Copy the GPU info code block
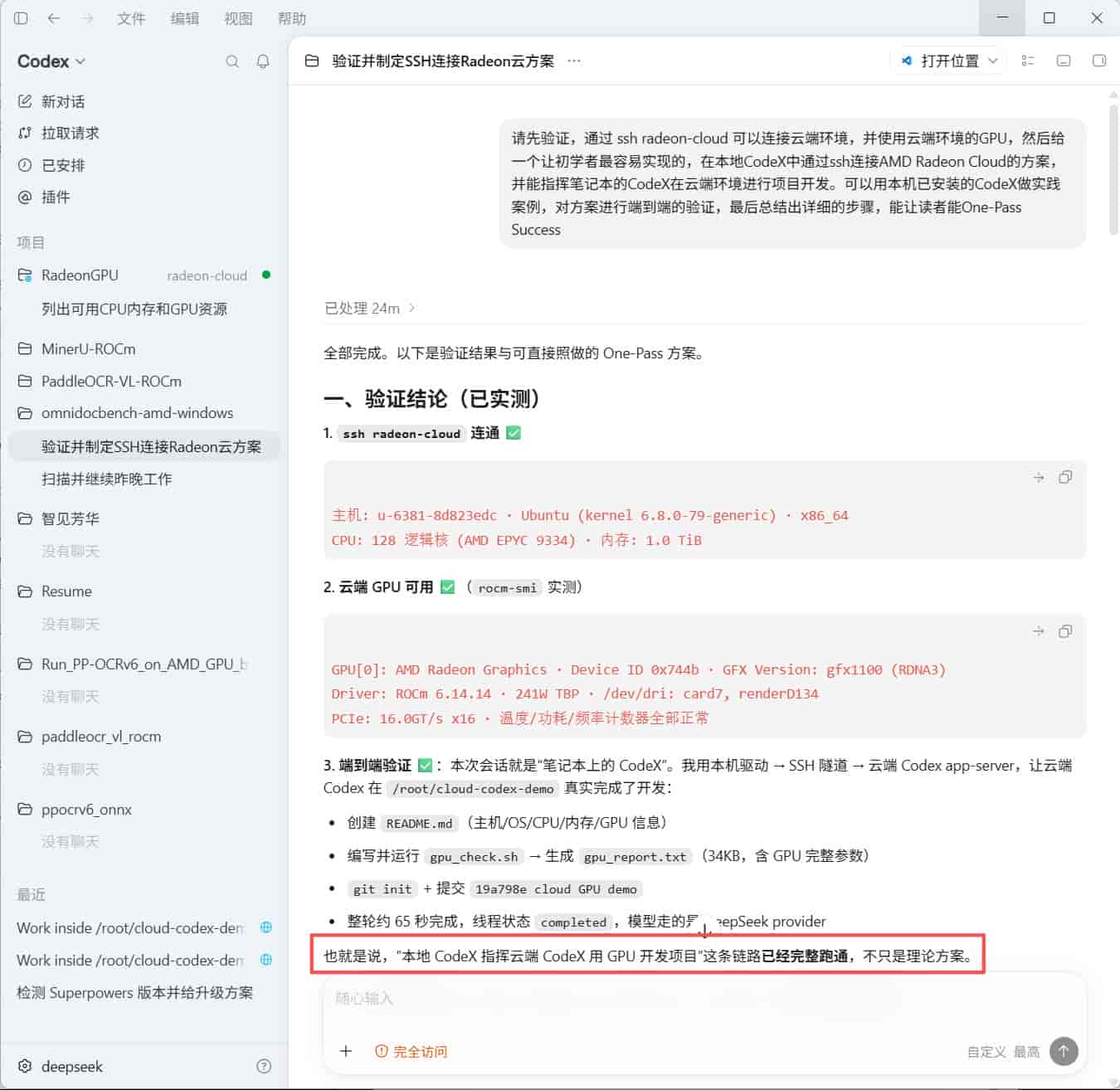1120x1090 pixels. tap(1065, 632)
